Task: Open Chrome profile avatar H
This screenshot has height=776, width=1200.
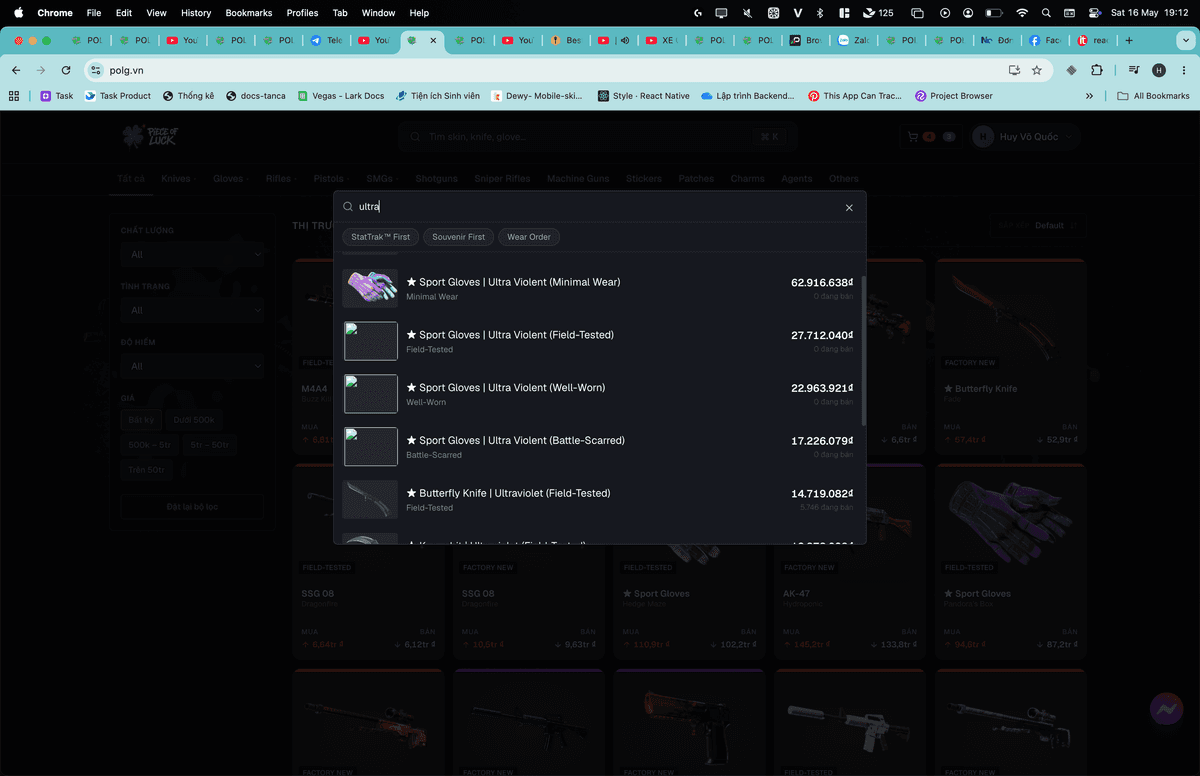Action: [1159, 70]
